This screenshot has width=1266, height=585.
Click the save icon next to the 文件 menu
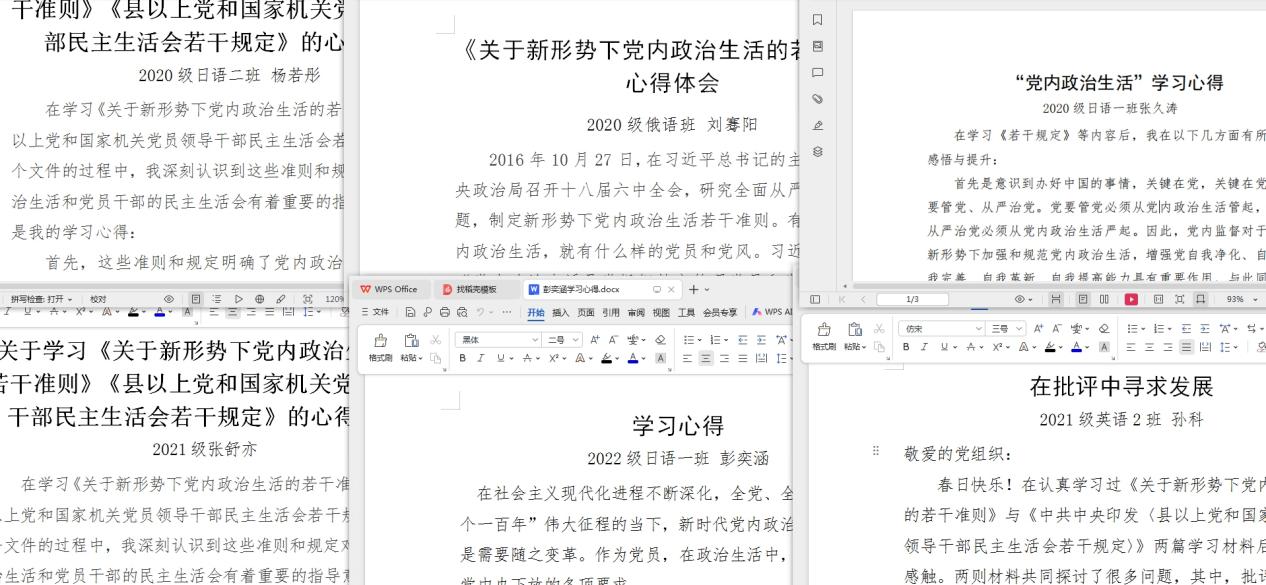(x=411, y=313)
